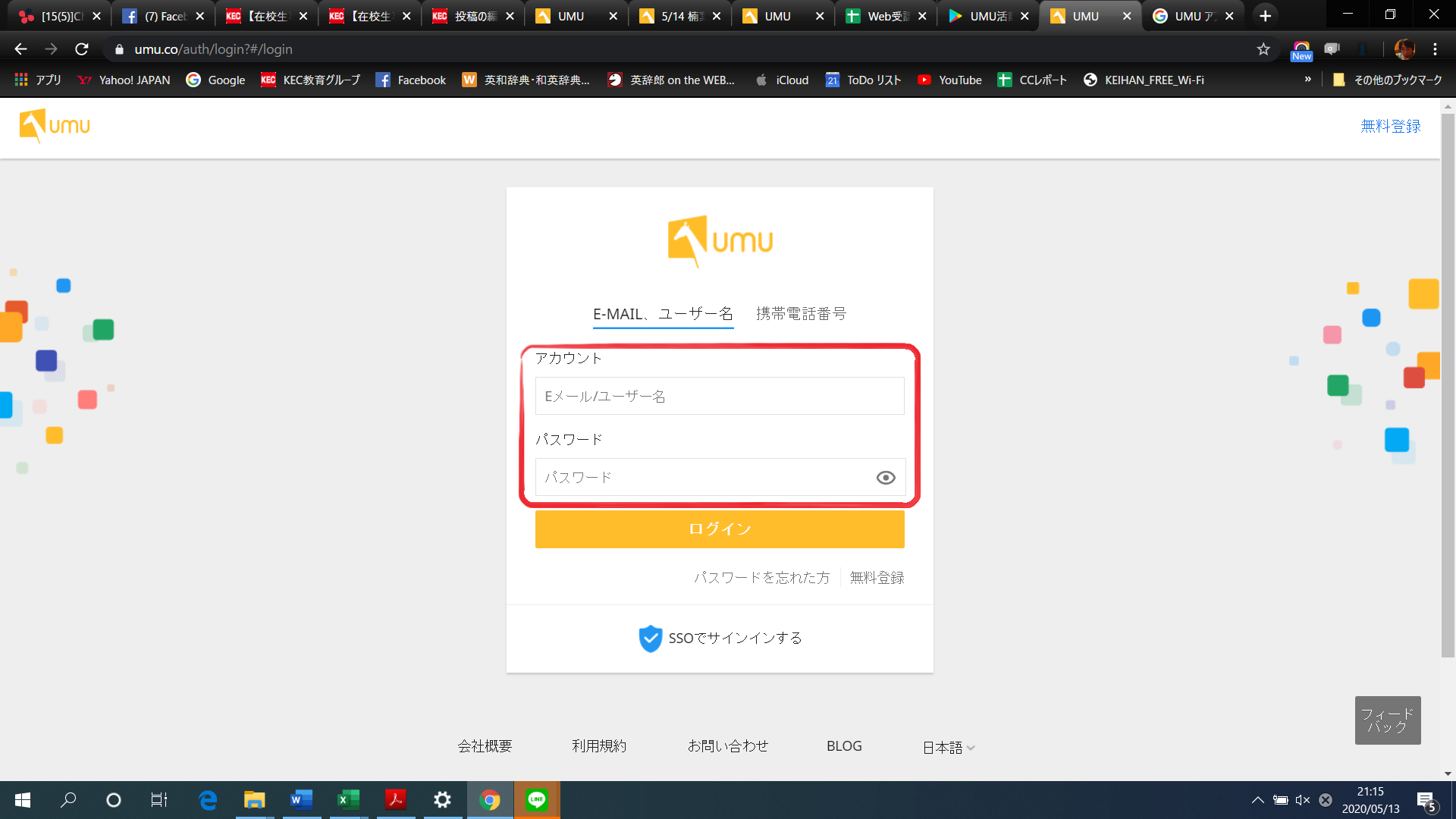Image resolution: width=1456 pixels, height=819 pixels.
Task: Open BLOG footer link
Action: point(844,746)
